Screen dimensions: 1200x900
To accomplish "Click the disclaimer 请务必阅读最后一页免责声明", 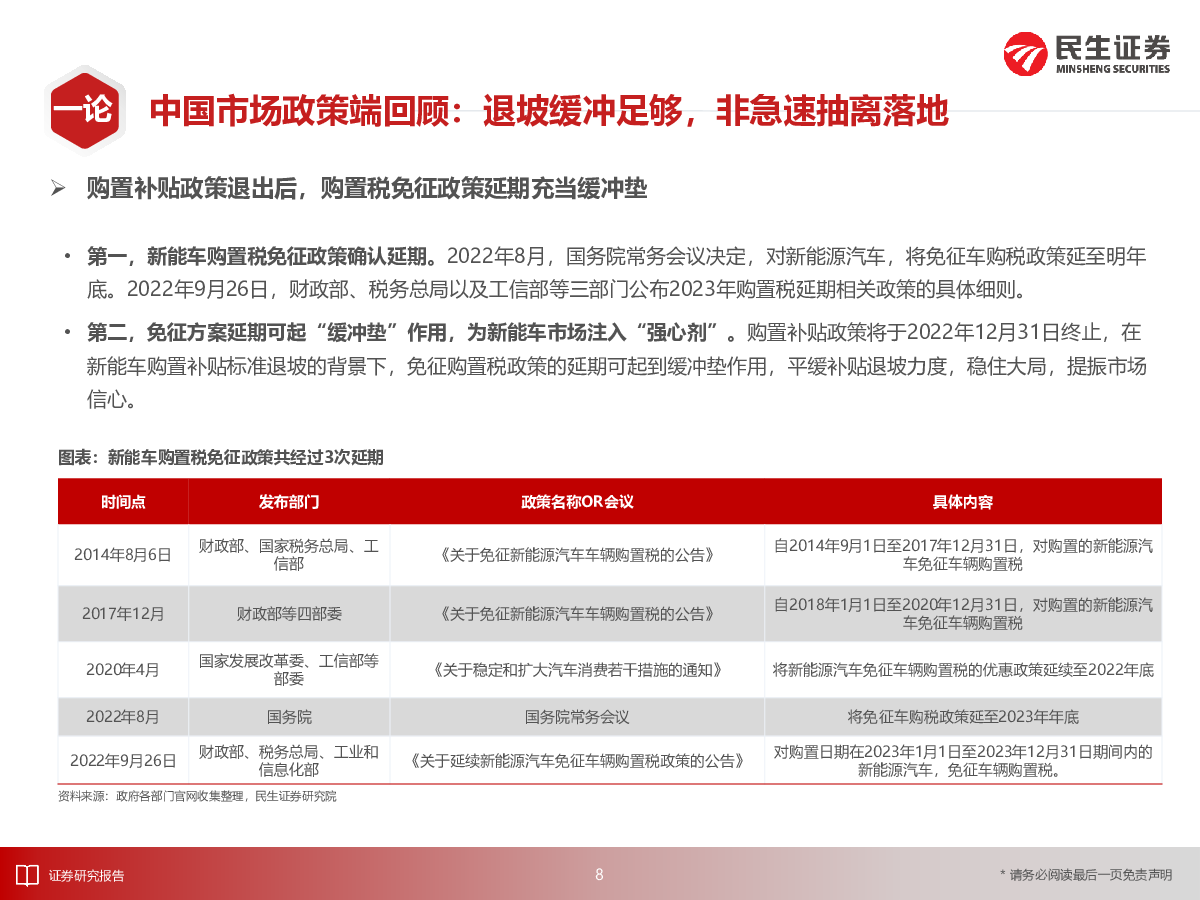I will pos(1086,876).
